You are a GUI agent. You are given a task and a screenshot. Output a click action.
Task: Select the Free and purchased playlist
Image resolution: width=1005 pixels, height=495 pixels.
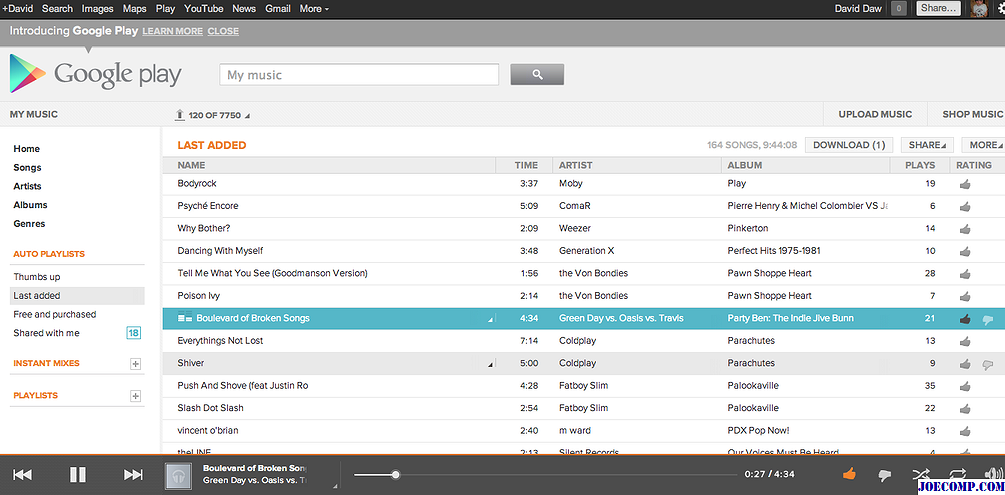55,314
